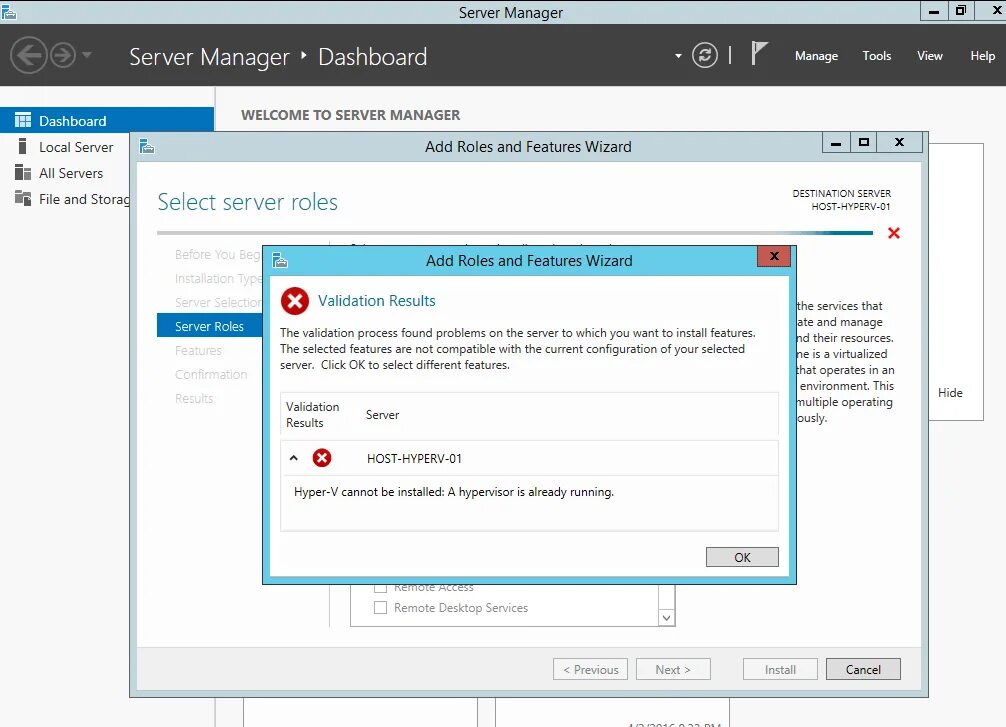
Task: Click the Validation Results column header
Action: (x=312, y=415)
